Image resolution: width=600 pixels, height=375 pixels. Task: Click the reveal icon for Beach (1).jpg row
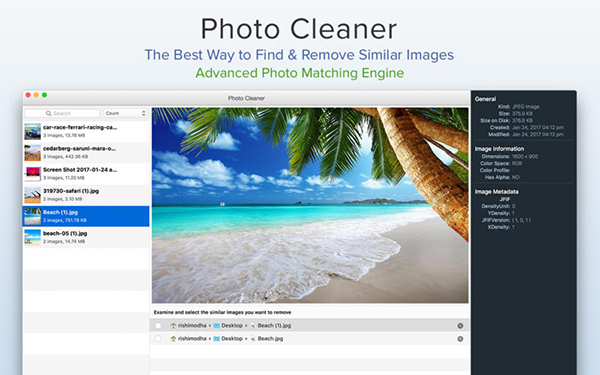click(x=460, y=326)
